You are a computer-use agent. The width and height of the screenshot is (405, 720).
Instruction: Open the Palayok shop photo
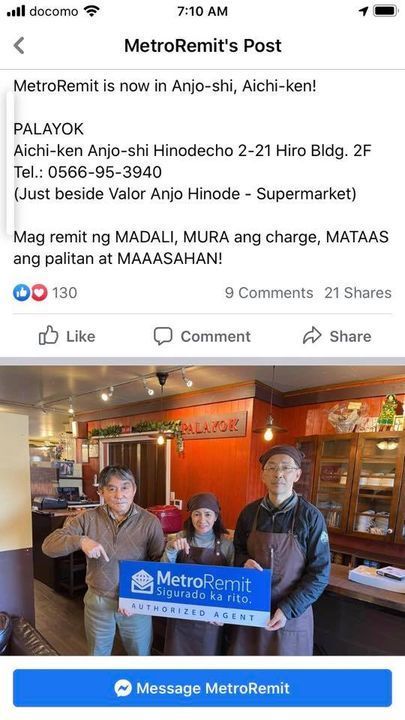(202, 510)
